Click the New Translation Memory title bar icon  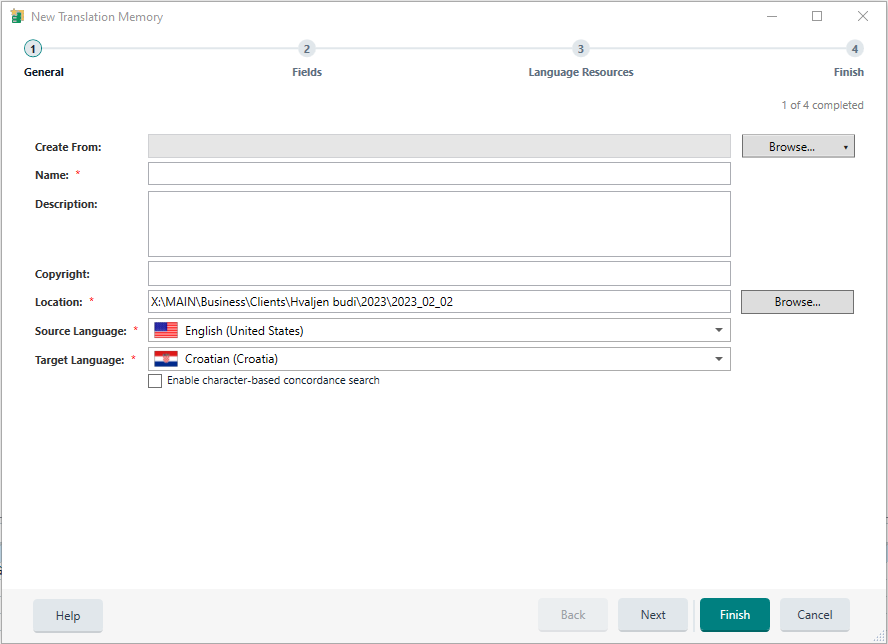17,16
